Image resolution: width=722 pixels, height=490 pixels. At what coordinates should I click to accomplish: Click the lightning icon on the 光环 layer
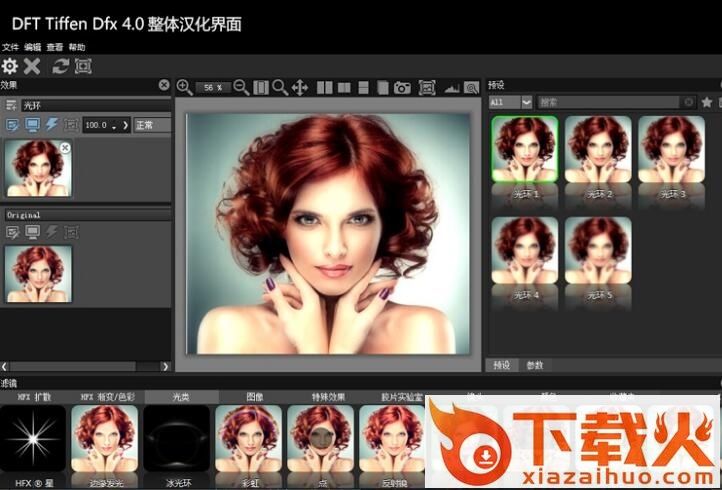[x=52, y=124]
